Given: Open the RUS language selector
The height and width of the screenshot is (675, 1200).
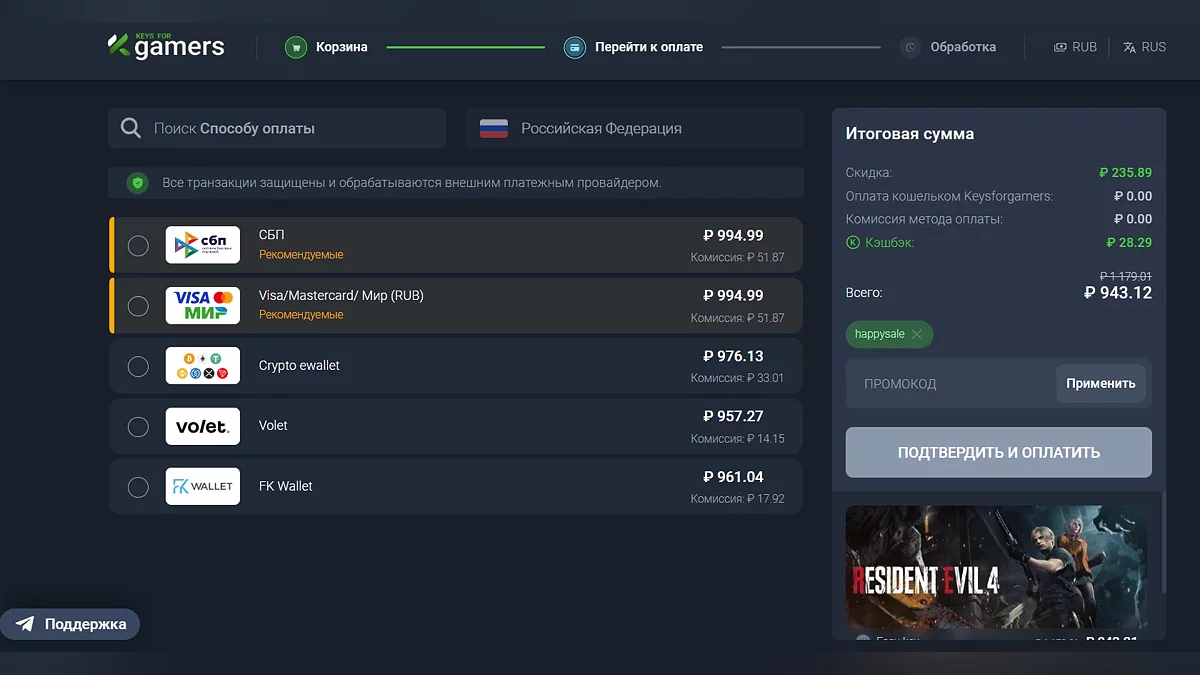Looking at the screenshot, I should tap(1144, 47).
